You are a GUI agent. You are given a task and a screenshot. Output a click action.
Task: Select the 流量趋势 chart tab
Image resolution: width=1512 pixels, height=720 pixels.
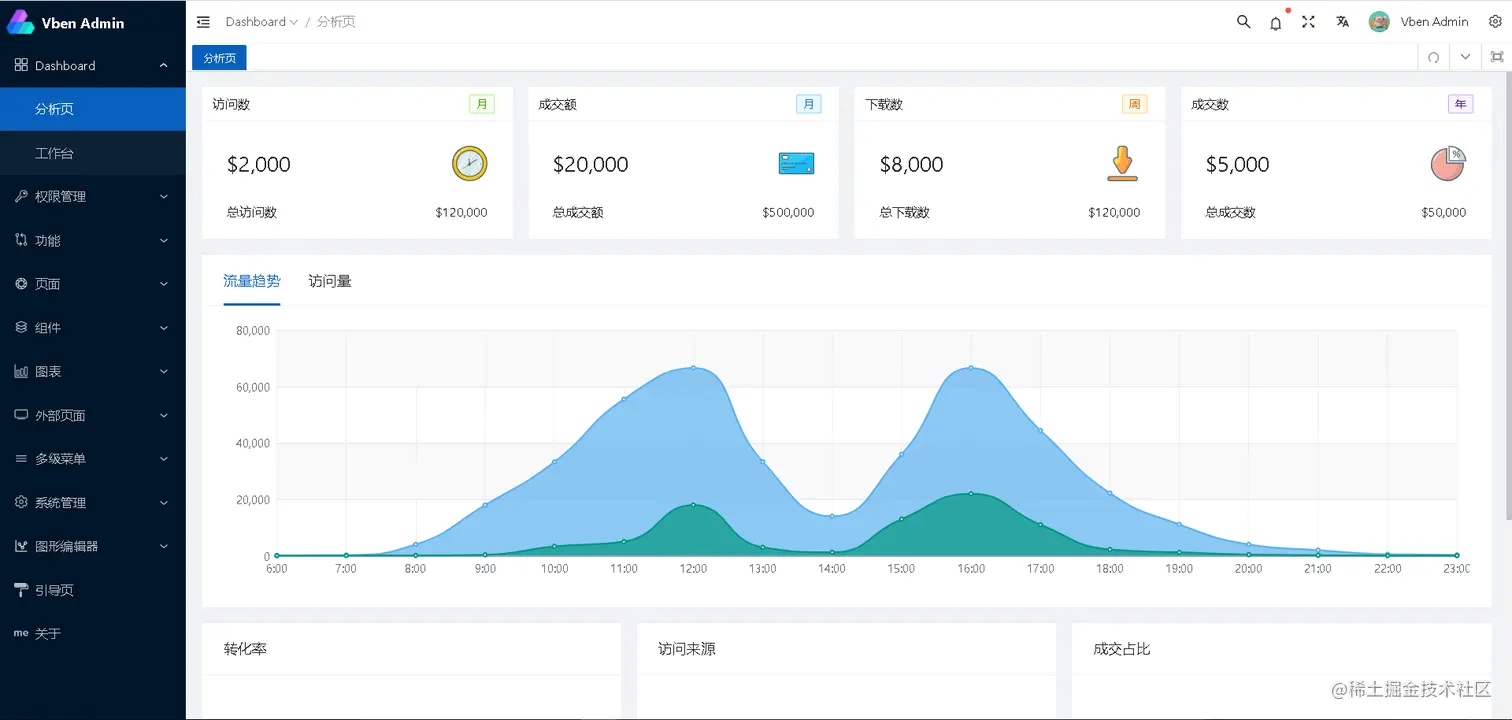point(252,281)
